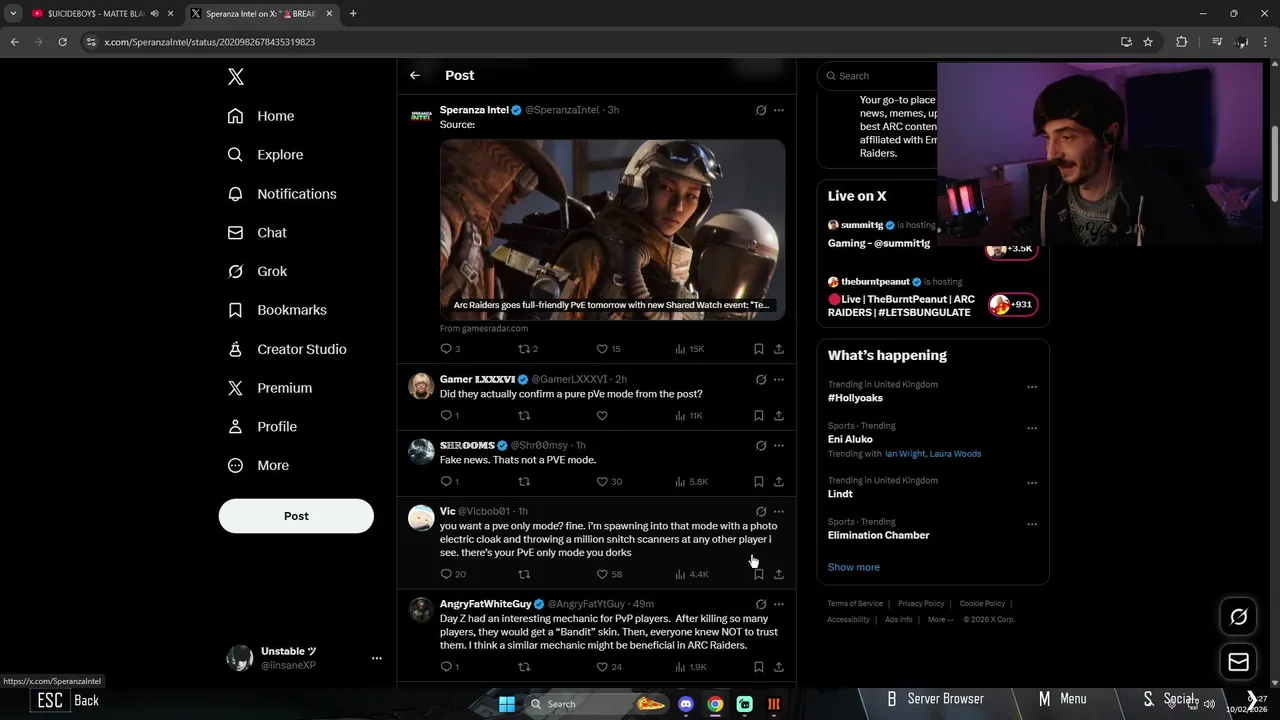Open more options on Speranza Intel post
This screenshot has width=1280, height=720.
pos(779,110)
